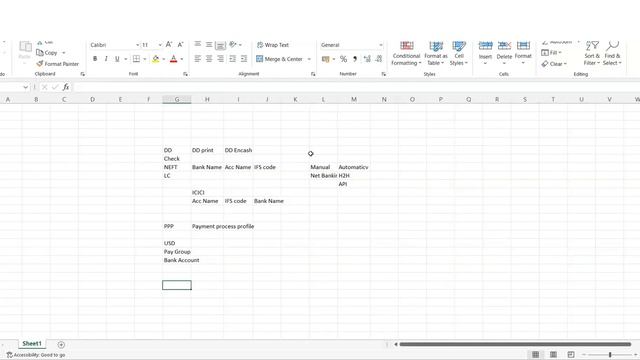Activate the Format Painter tool
This screenshot has width=640, height=360.
(57, 64)
